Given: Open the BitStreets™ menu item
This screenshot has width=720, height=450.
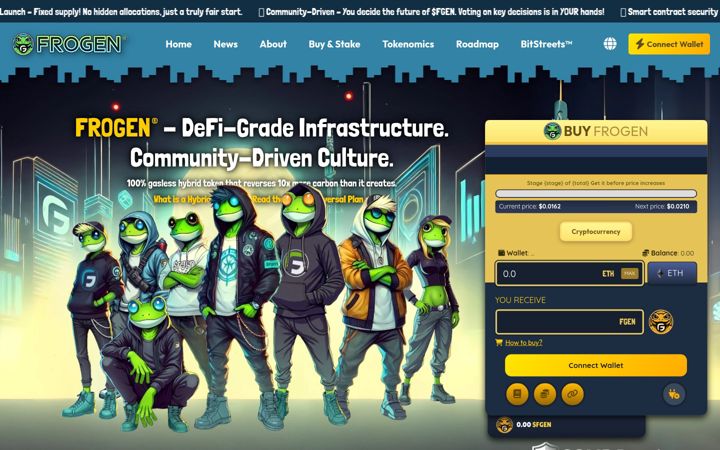Looking at the screenshot, I should pos(546,44).
